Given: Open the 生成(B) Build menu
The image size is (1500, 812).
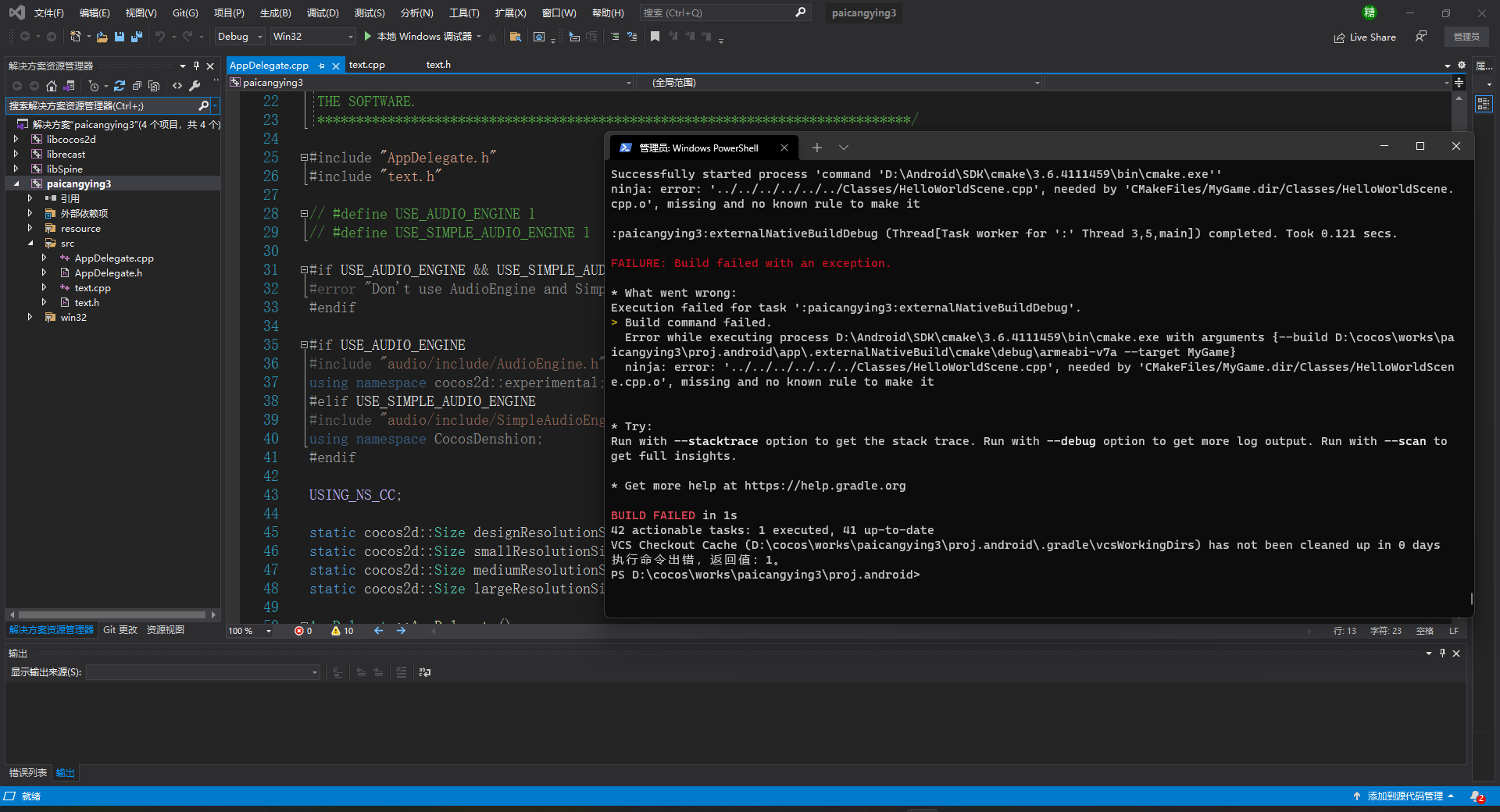Looking at the screenshot, I should tap(275, 13).
